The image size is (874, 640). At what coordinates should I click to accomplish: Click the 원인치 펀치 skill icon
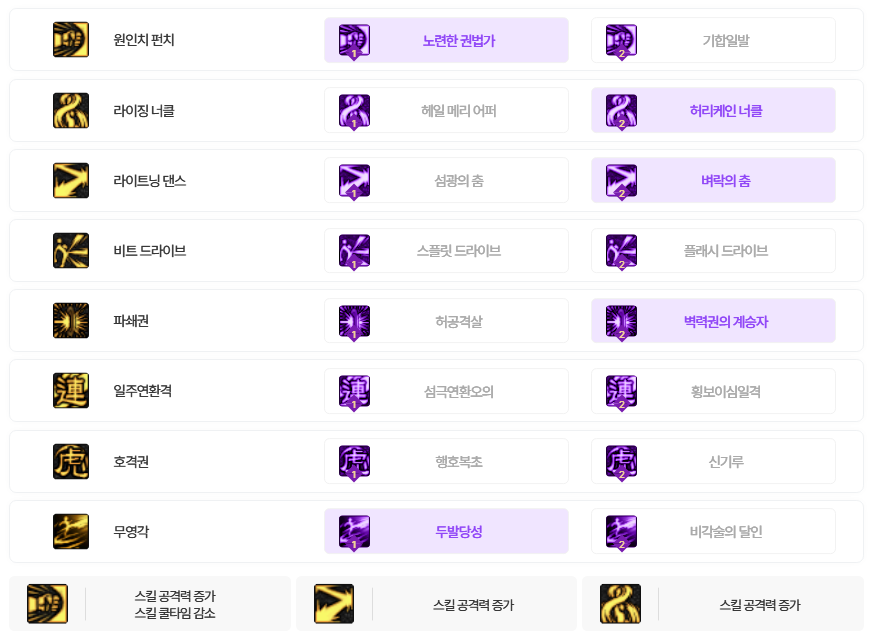coord(71,40)
